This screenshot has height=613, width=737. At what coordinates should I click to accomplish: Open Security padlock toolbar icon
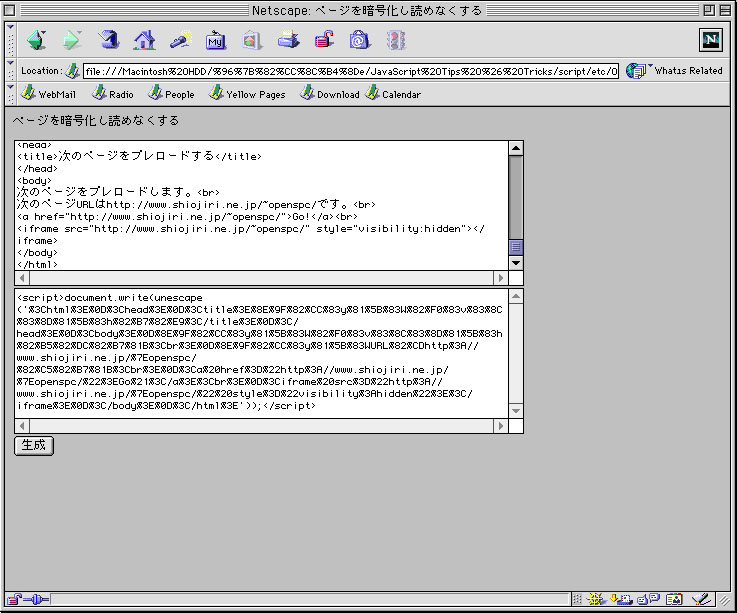(324, 40)
